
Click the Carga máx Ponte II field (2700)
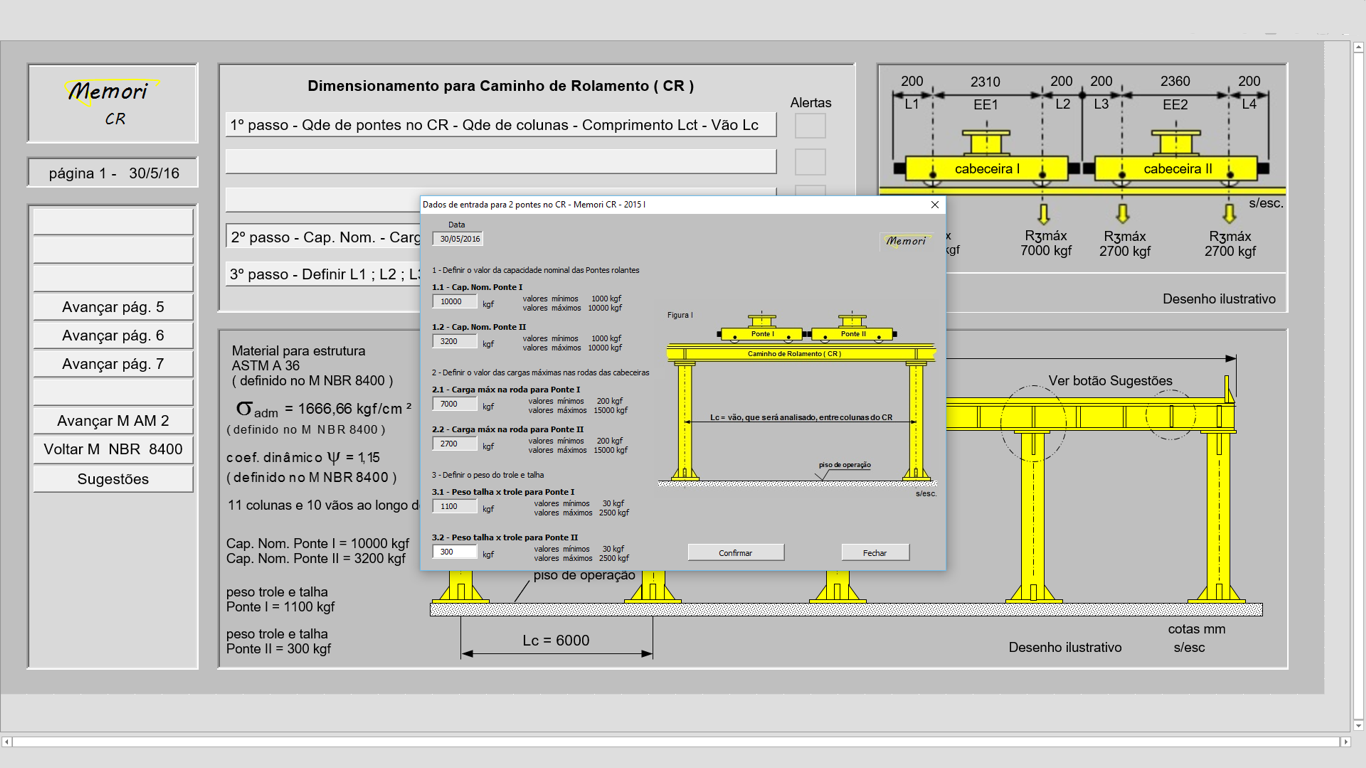454,443
